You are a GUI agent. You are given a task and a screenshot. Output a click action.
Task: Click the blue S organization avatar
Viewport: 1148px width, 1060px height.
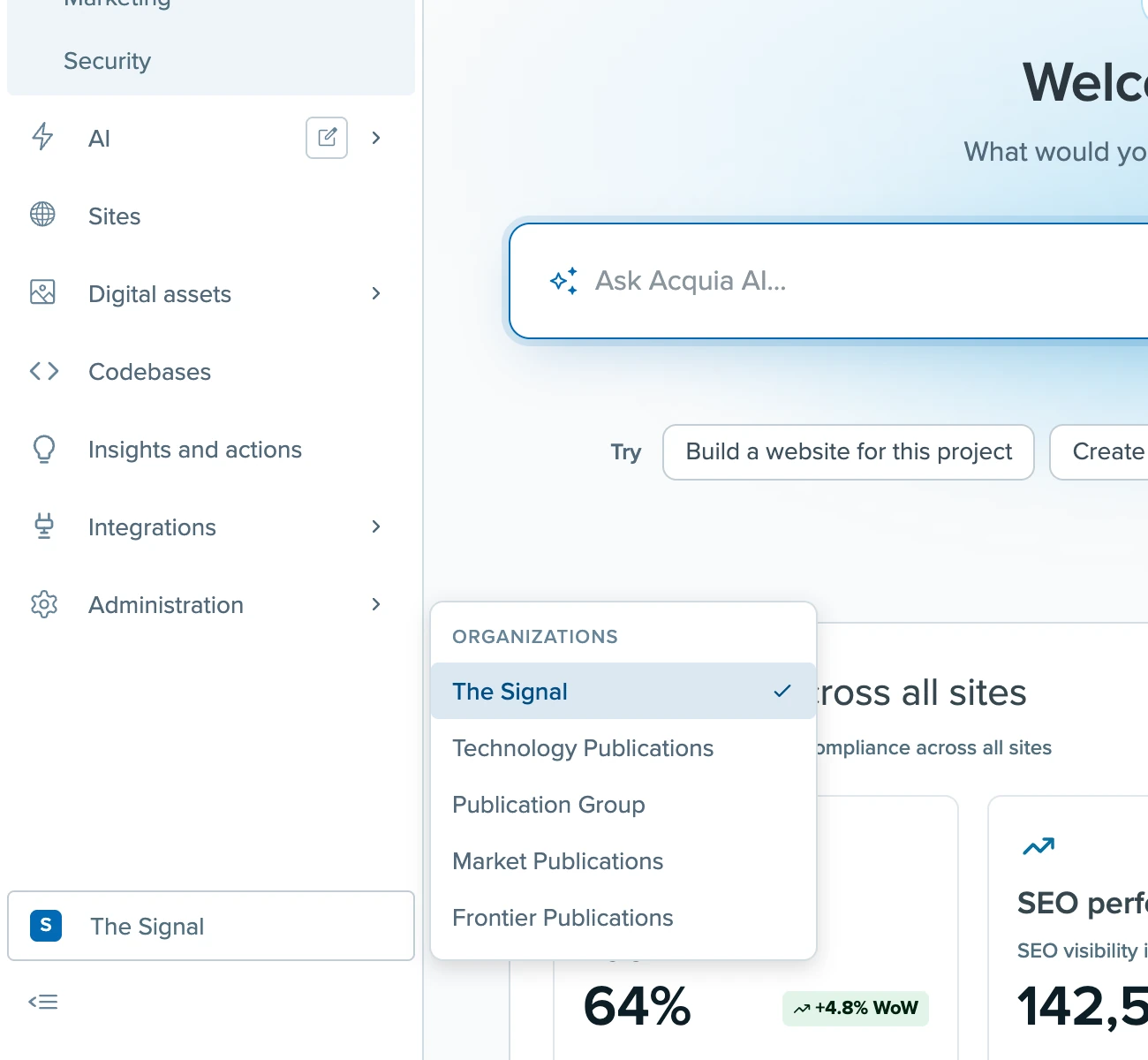46,926
